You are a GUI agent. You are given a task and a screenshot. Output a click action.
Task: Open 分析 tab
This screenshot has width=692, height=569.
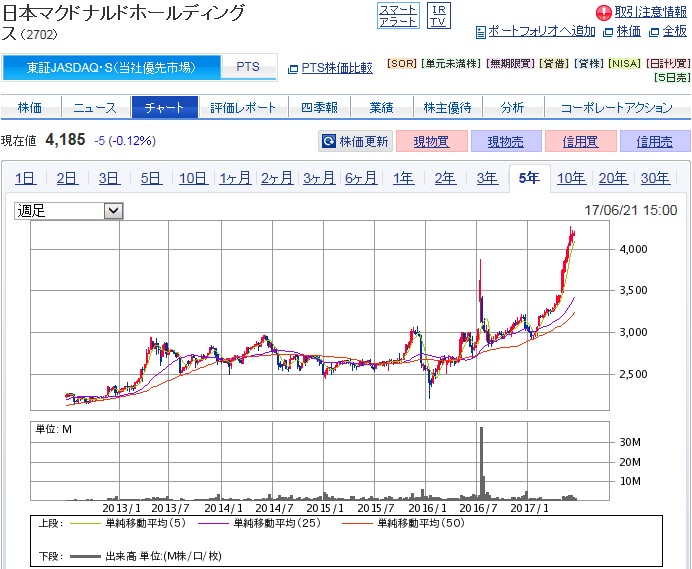click(x=513, y=107)
